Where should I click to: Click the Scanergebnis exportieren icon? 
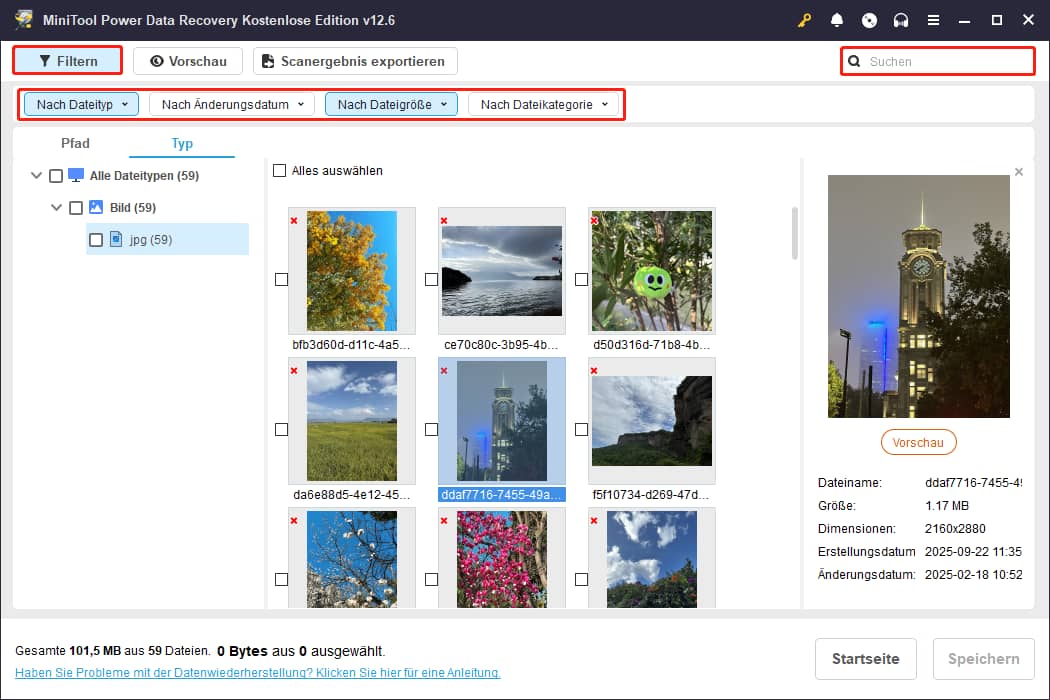(x=268, y=61)
